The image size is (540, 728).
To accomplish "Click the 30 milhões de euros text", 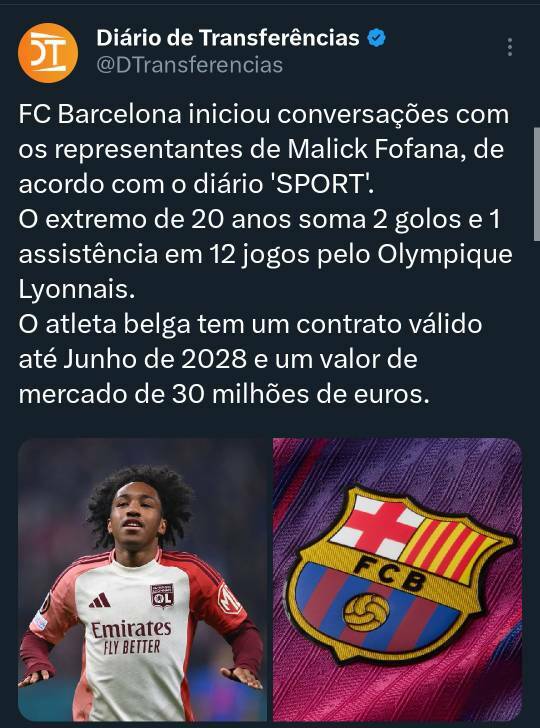I will click(301, 395).
